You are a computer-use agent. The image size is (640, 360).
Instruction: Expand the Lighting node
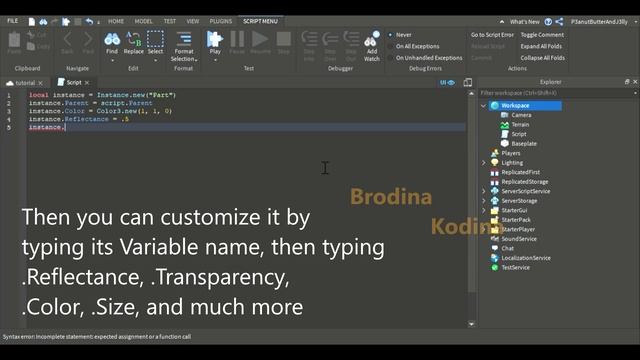484,163
